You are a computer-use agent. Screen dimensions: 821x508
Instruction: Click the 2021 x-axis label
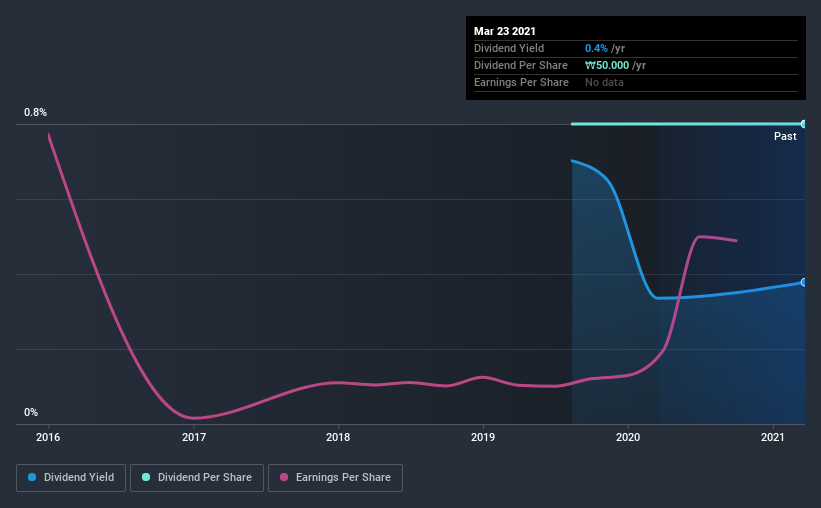click(x=773, y=437)
